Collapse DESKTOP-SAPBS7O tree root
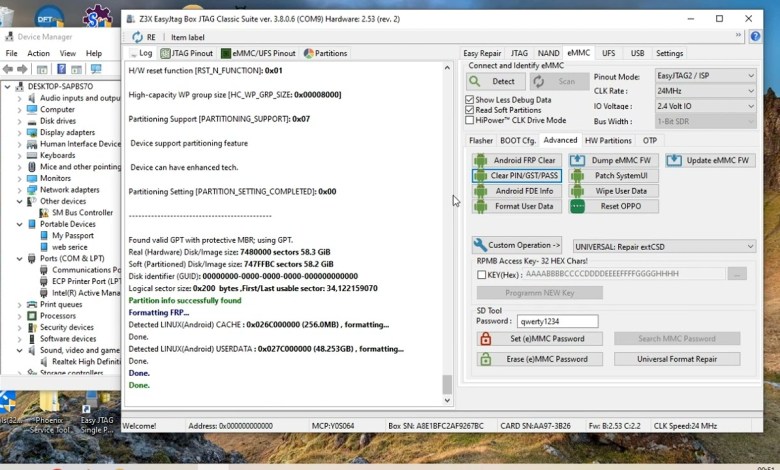 point(7,87)
